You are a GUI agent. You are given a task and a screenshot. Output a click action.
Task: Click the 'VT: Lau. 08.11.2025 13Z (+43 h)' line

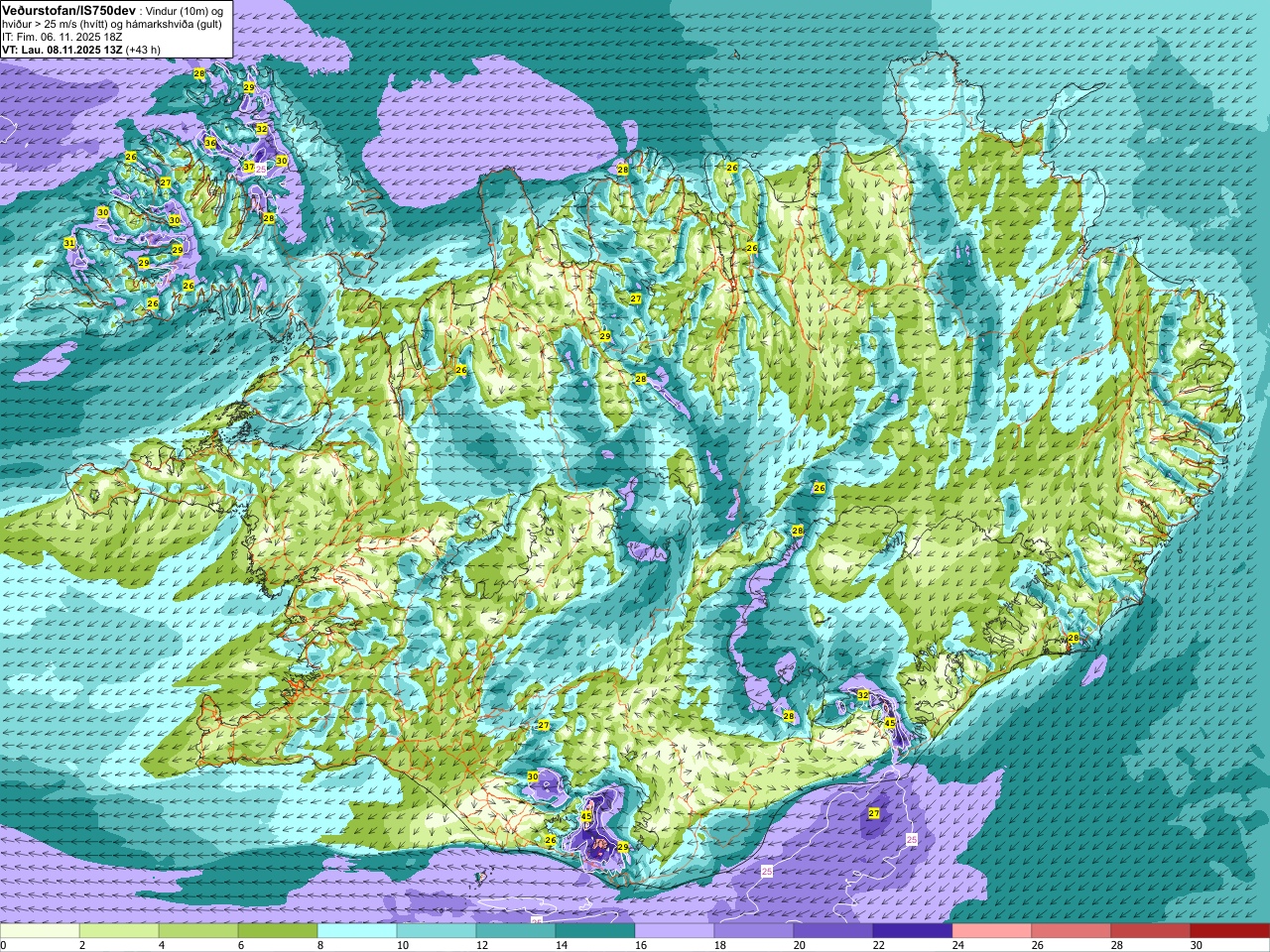click(81, 50)
